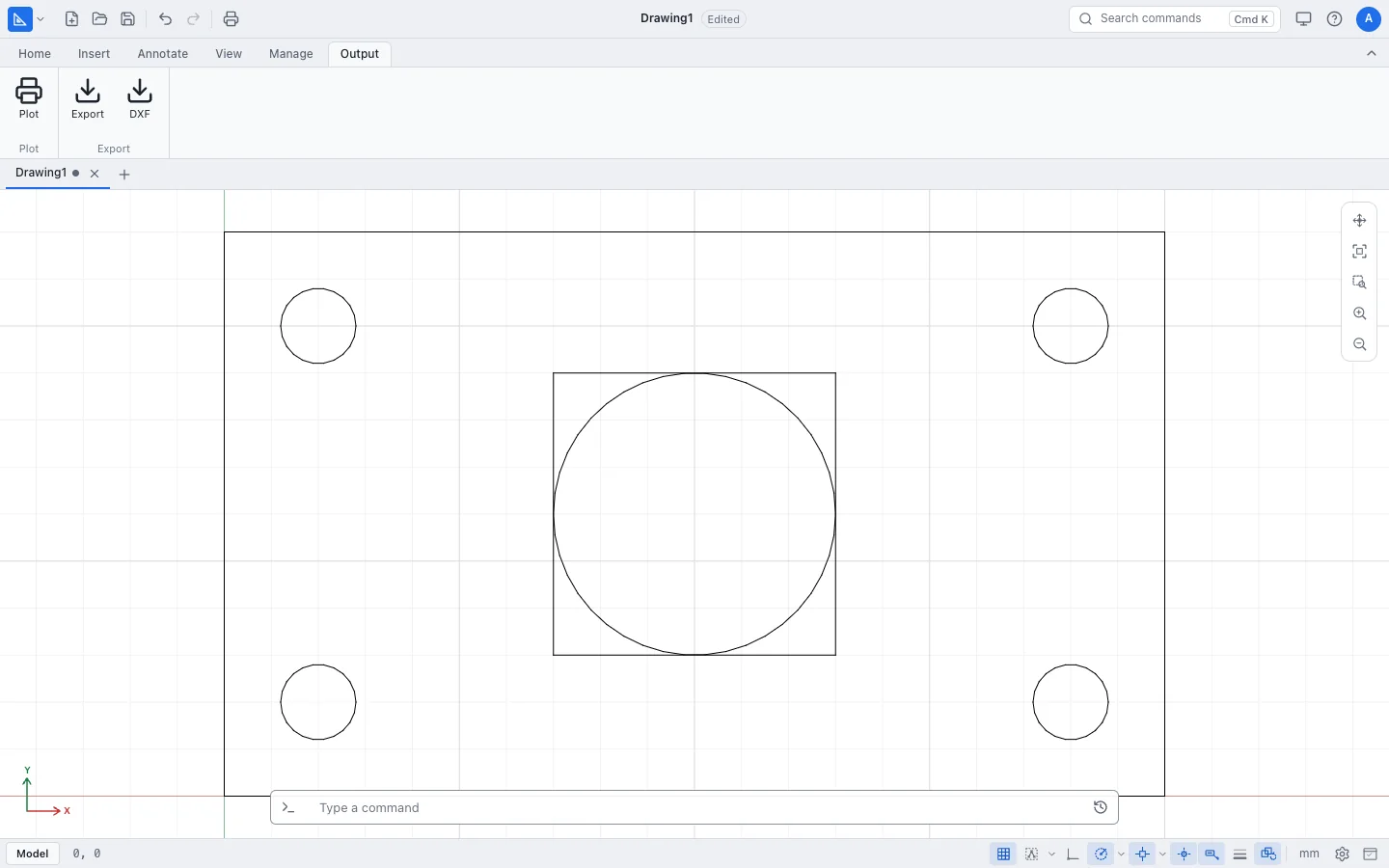Viewport: 1389px width, 868px height.
Task: Open the application menu arrow beside the logo
Action: [41, 19]
